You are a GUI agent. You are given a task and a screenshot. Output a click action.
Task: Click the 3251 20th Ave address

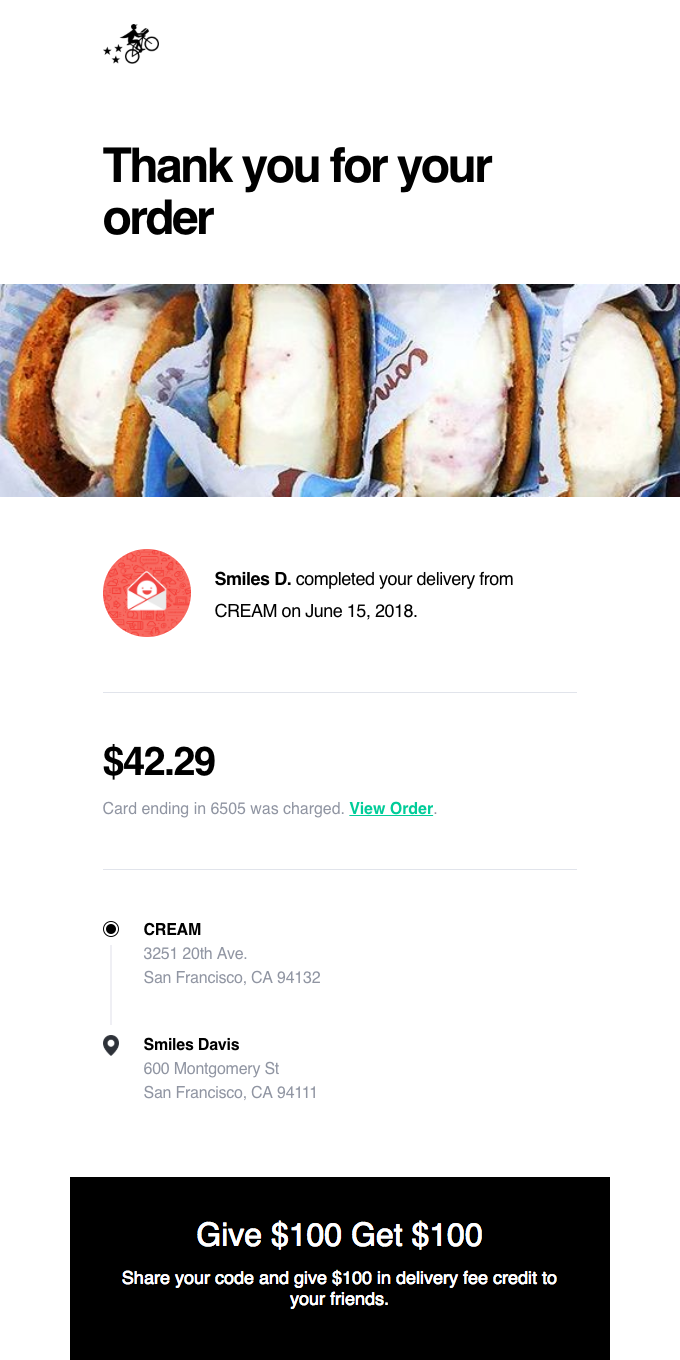[x=195, y=953]
